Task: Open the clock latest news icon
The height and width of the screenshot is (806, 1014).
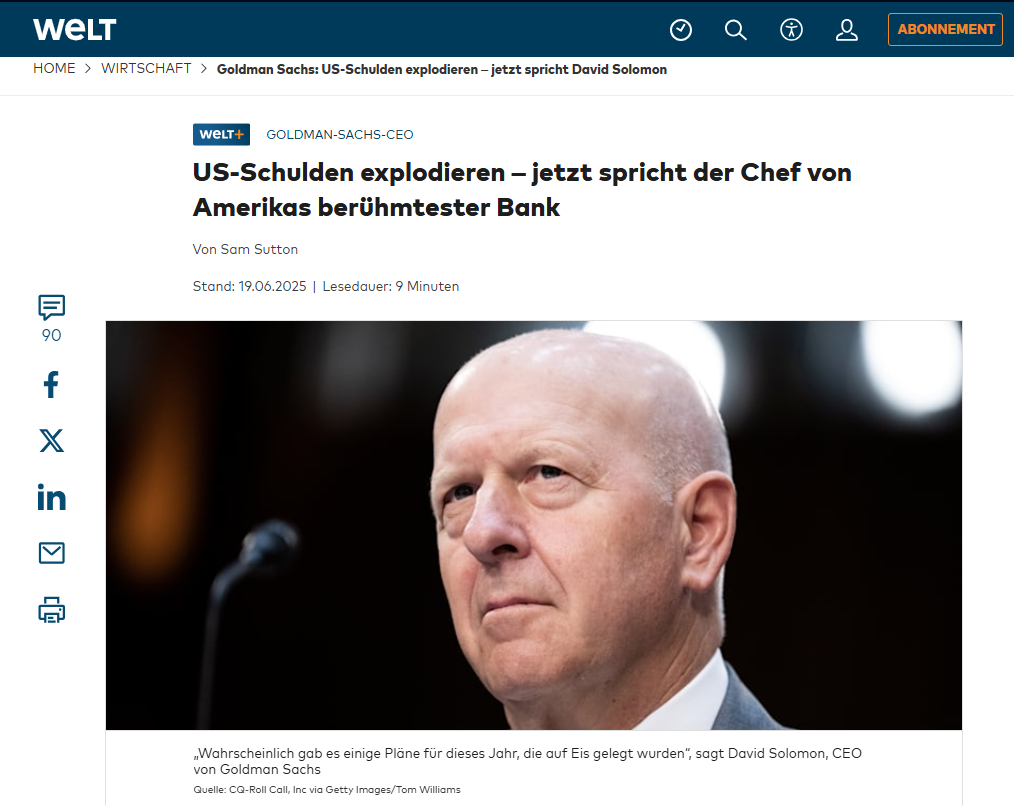Action: pos(680,30)
